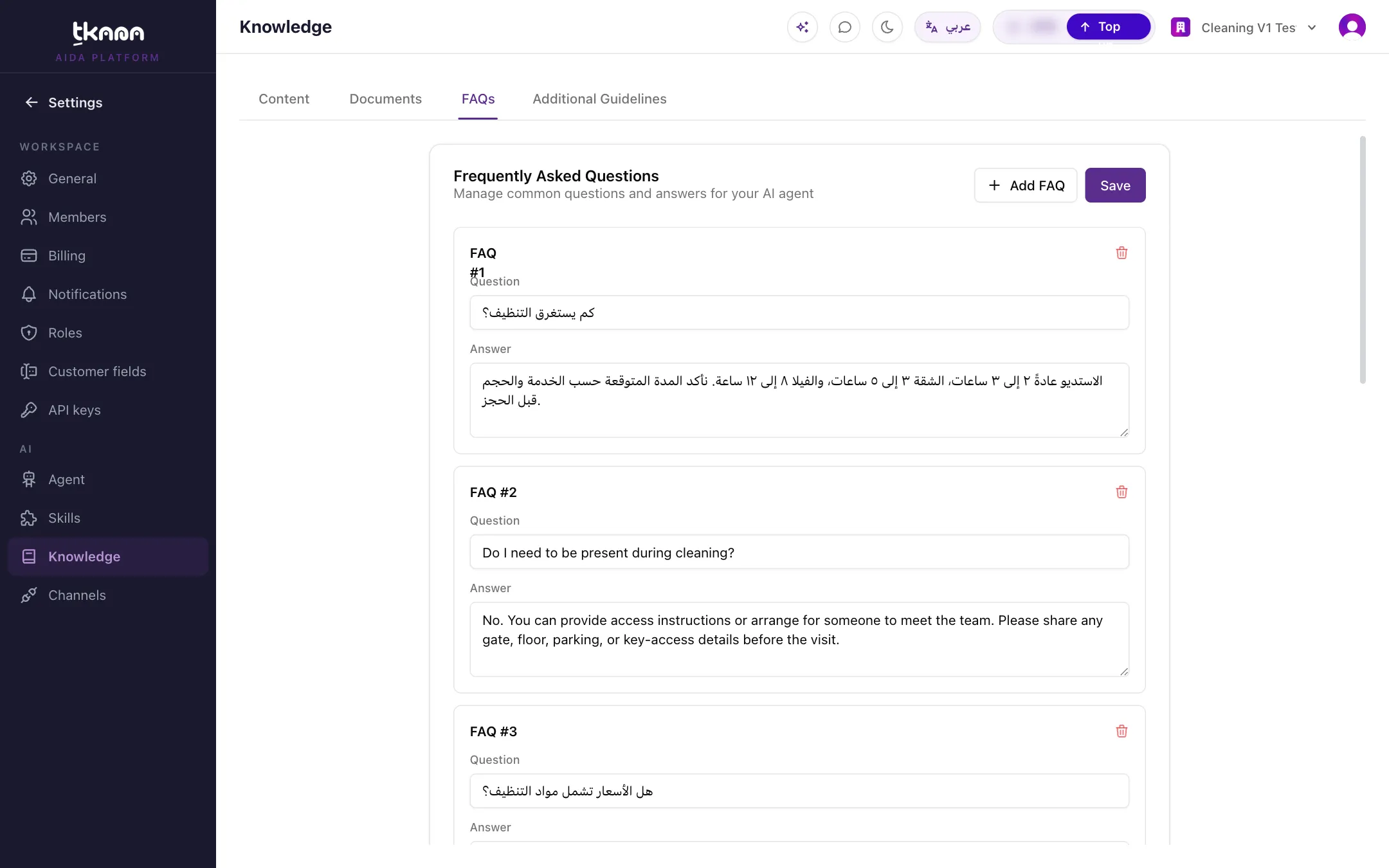Open the chat bubble icon

tap(844, 27)
